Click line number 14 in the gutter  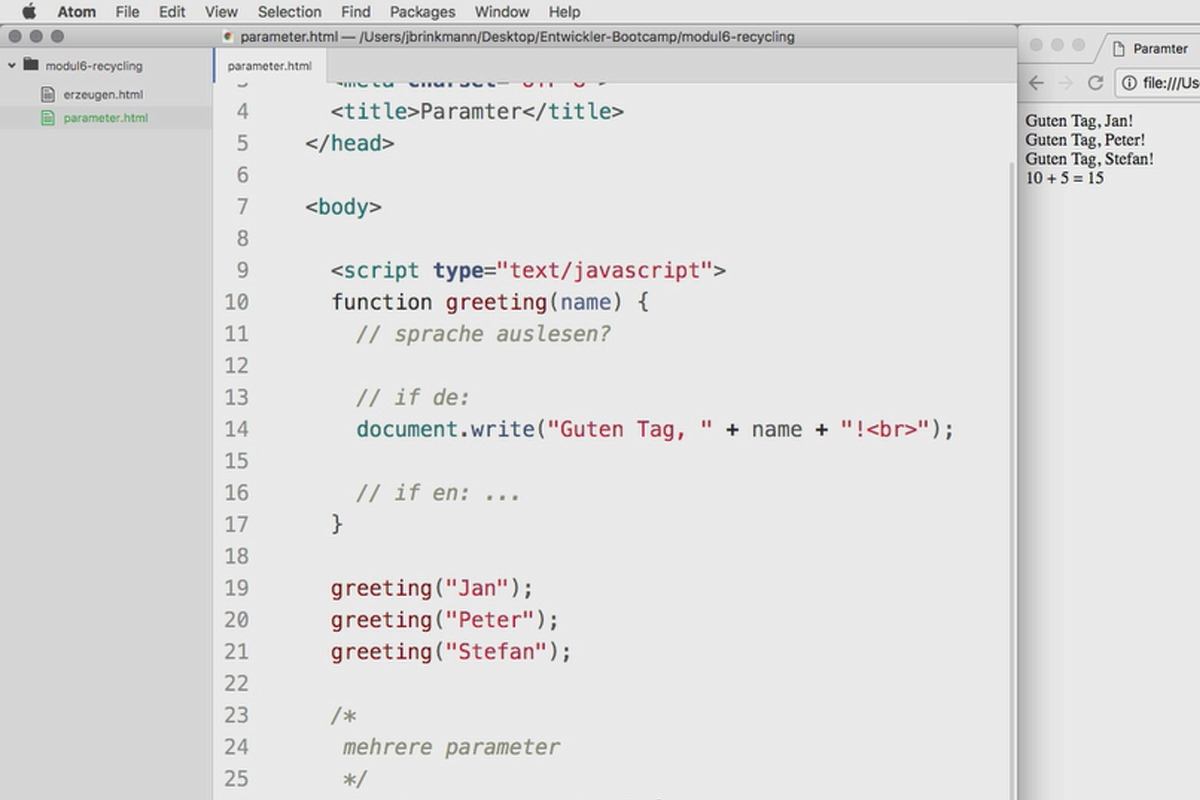click(236, 429)
